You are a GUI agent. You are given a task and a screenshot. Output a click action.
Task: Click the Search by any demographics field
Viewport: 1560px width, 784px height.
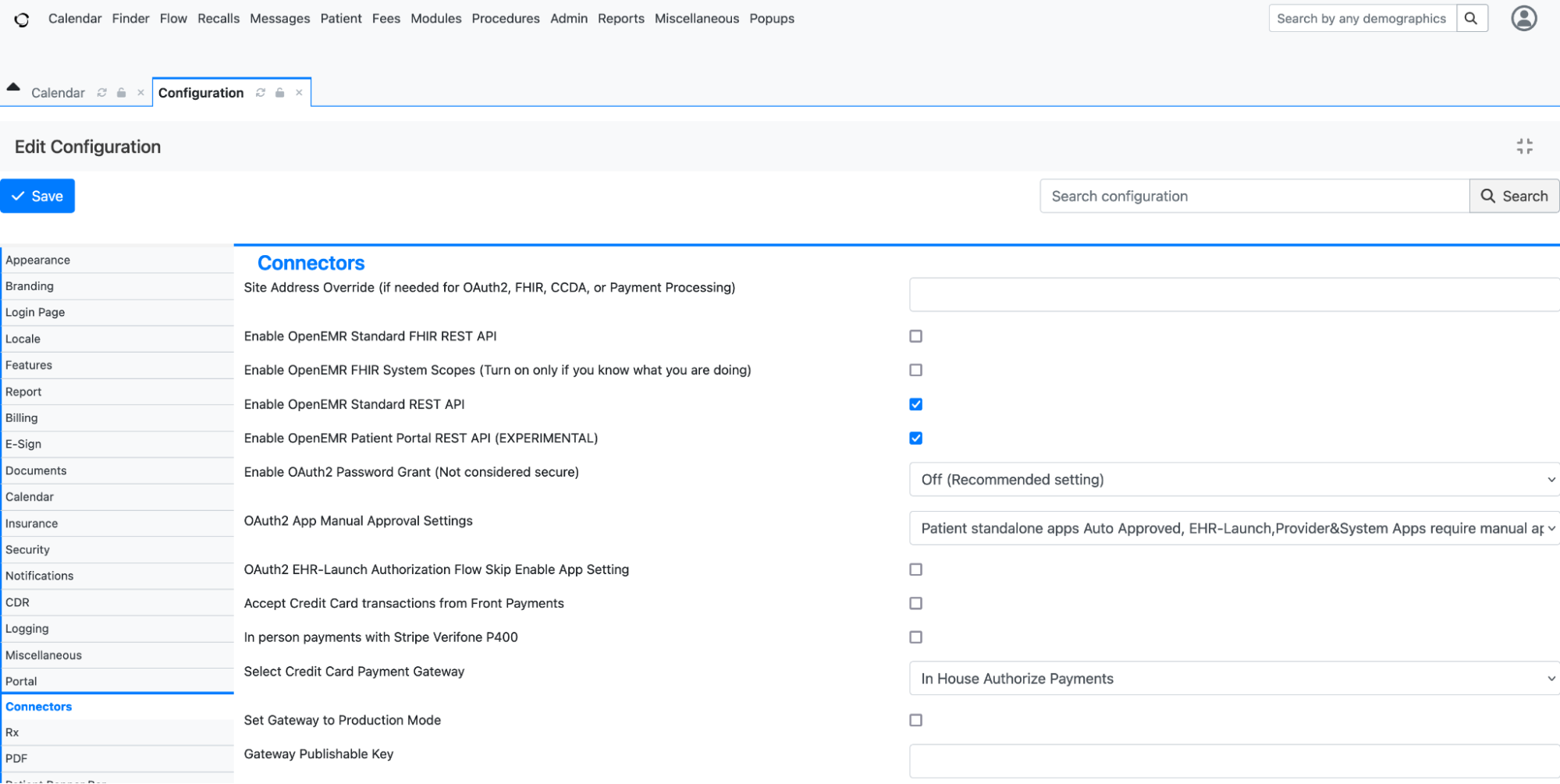[1363, 19]
